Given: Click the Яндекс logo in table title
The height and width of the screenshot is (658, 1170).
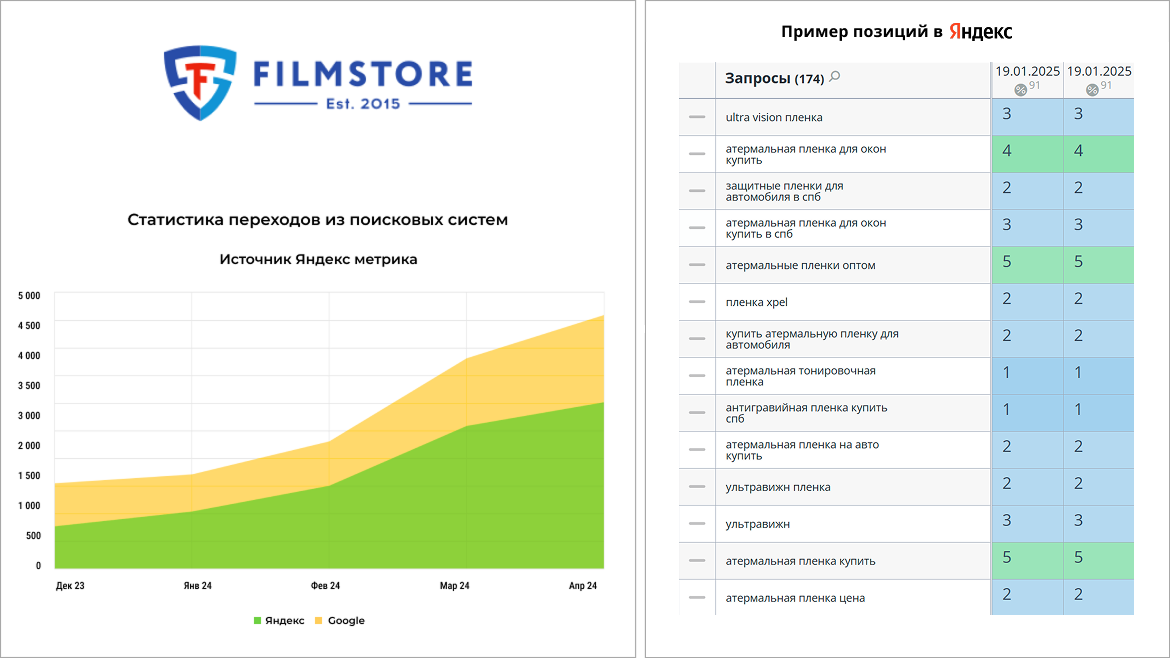Looking at the screenshot, I should pos(980,31).
